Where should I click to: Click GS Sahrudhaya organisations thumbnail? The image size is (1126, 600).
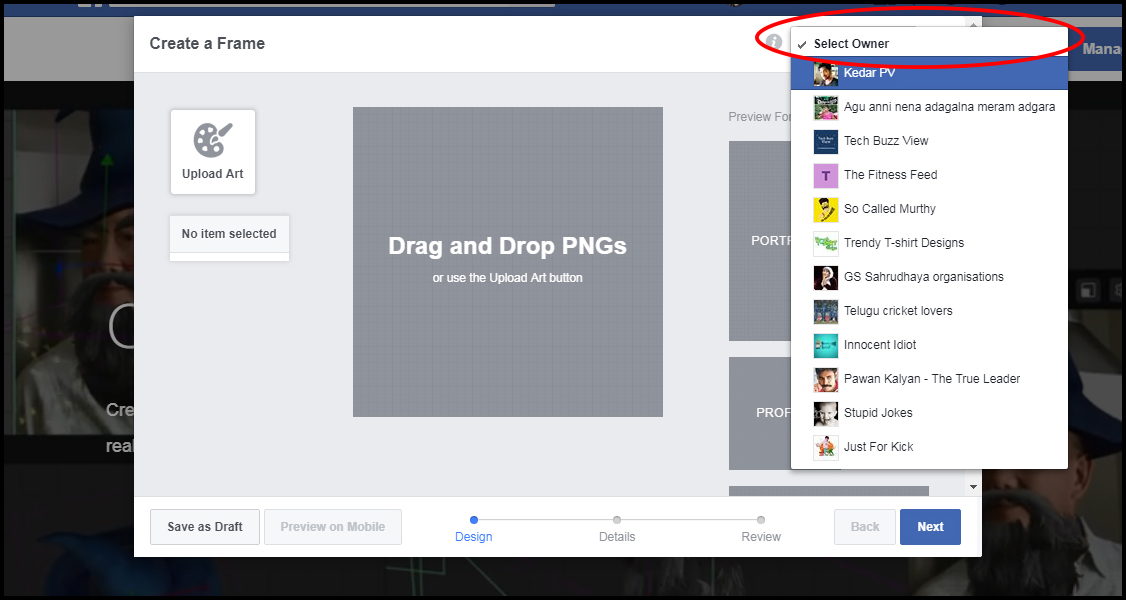tap(826, 278)
